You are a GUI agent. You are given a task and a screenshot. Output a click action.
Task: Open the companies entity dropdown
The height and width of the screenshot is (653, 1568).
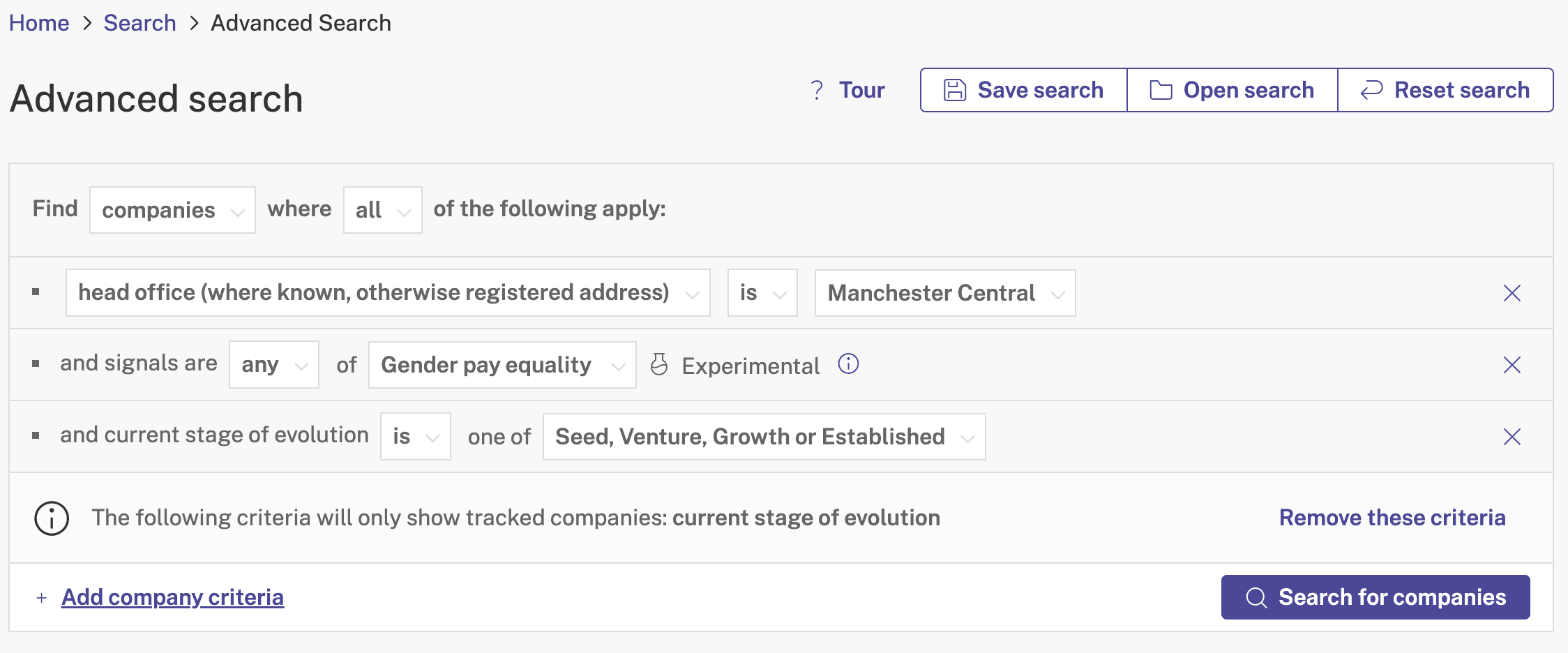point(172,210)
